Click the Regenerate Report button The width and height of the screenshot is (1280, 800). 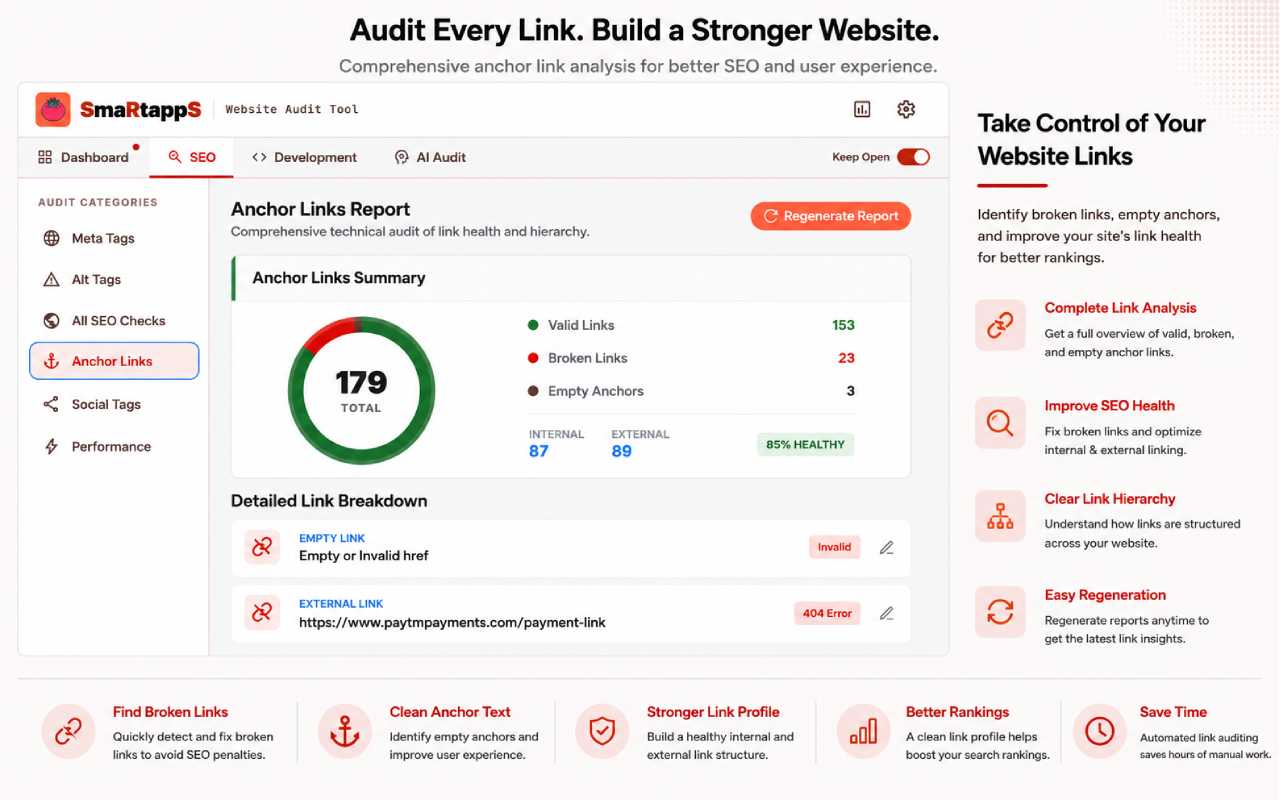point(831,216)
